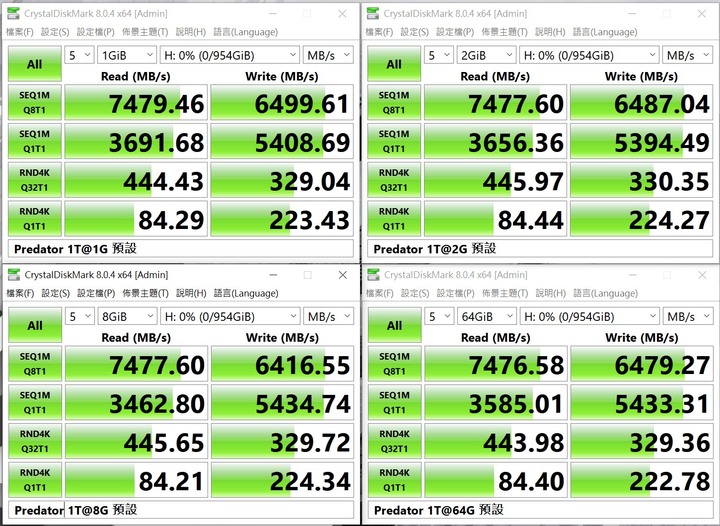The height and width of the screenshot is (526, 720).
Task: Click the 6416.55 write result value
Action: pos(282,364)
